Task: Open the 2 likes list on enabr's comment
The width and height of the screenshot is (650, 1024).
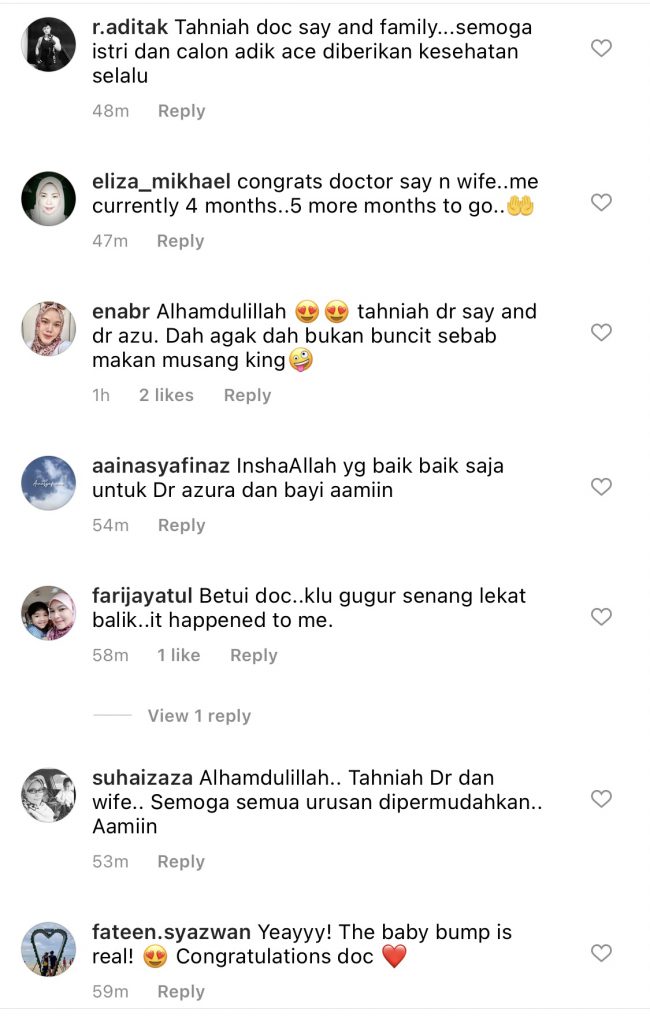Action: coord(167,395)
